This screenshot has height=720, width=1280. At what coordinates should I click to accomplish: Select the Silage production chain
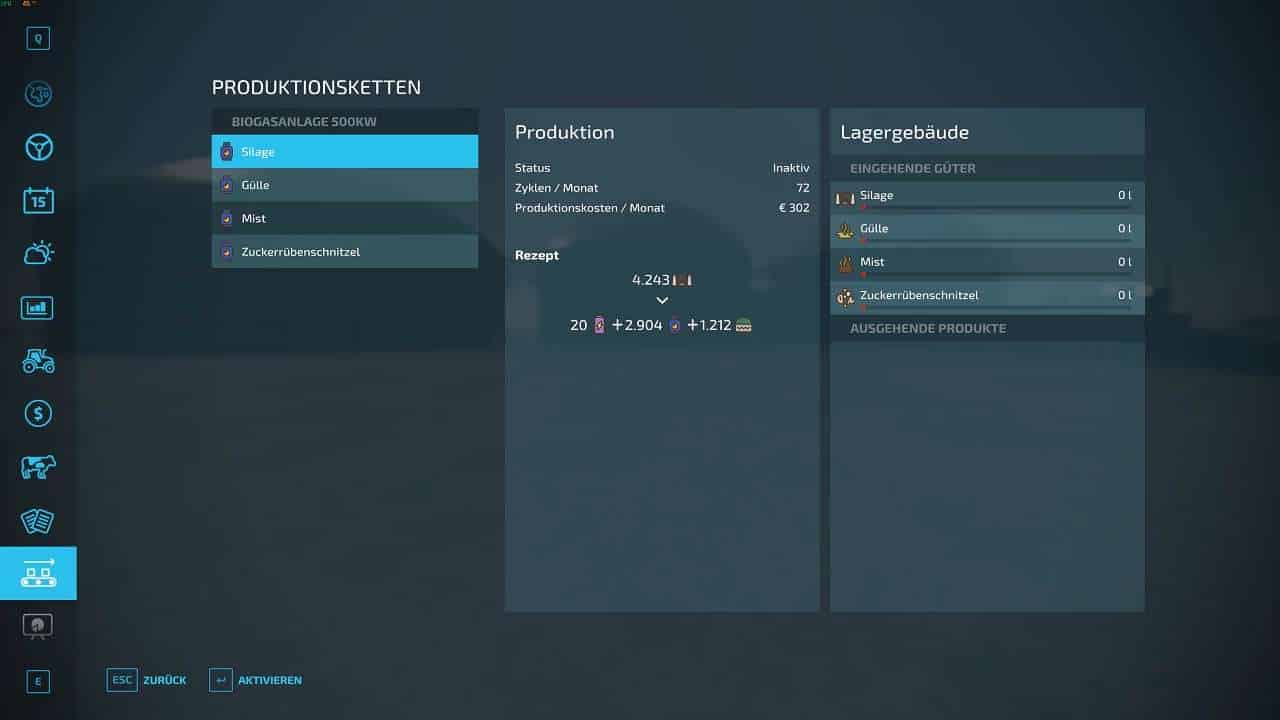tap(345, 152)
